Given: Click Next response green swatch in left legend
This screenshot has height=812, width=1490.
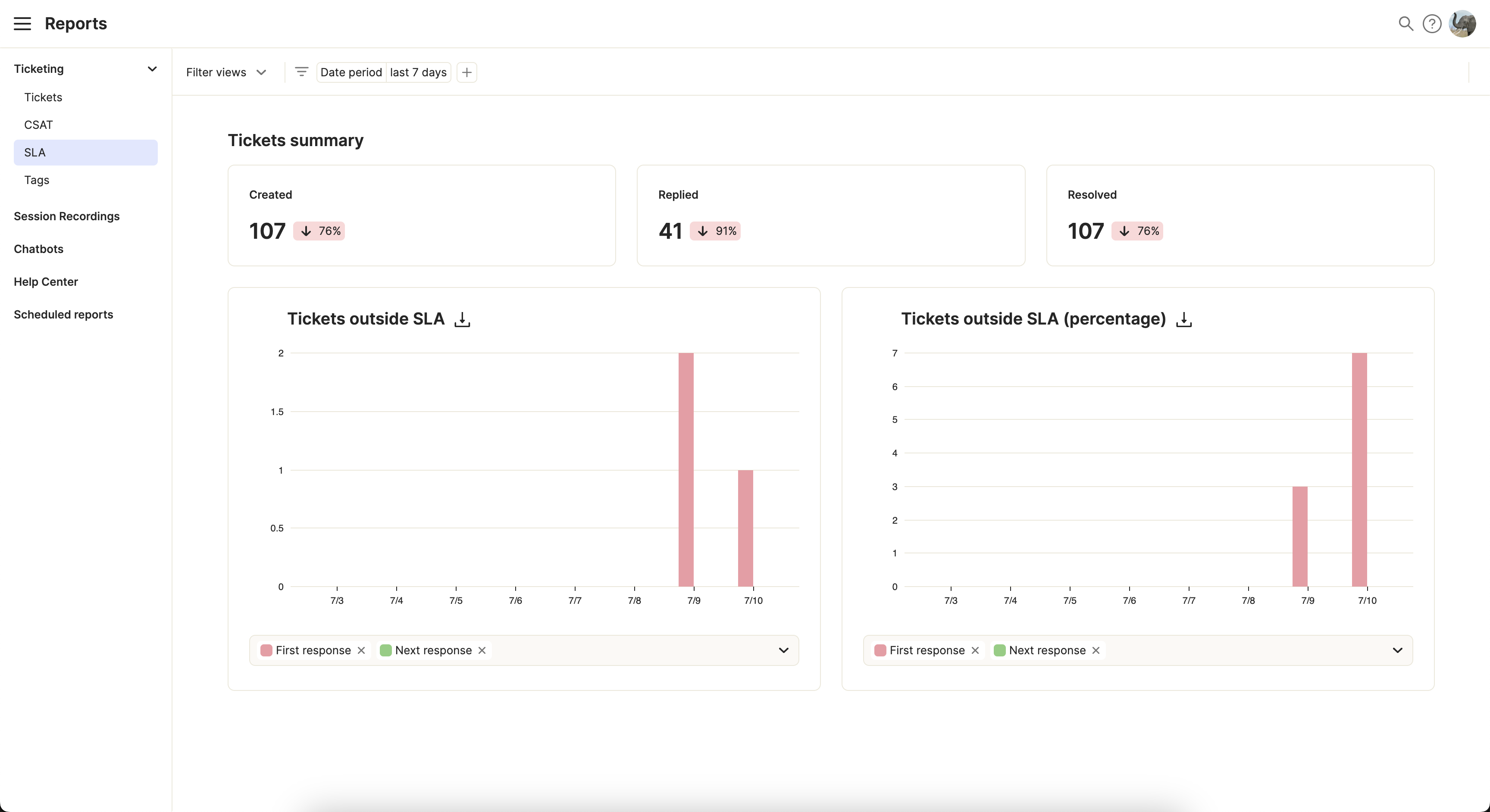Looking at the screenshot, I should [x=386, y=650].
